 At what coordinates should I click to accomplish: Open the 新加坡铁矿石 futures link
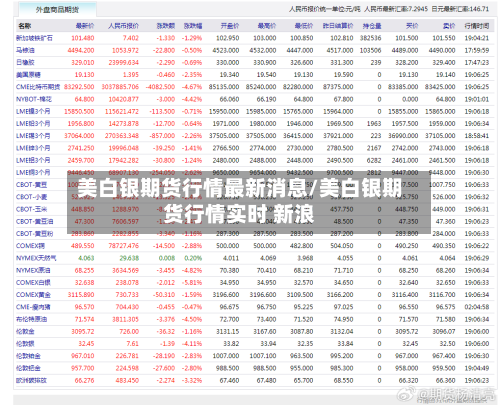[x=34, y=38]
